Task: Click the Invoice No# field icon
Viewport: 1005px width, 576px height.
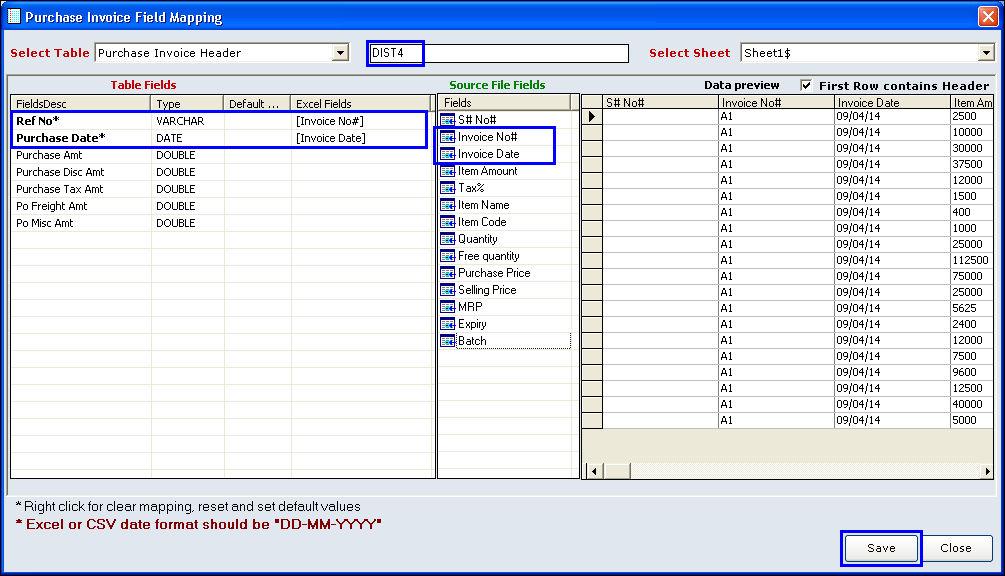Action: click(447, 137)
